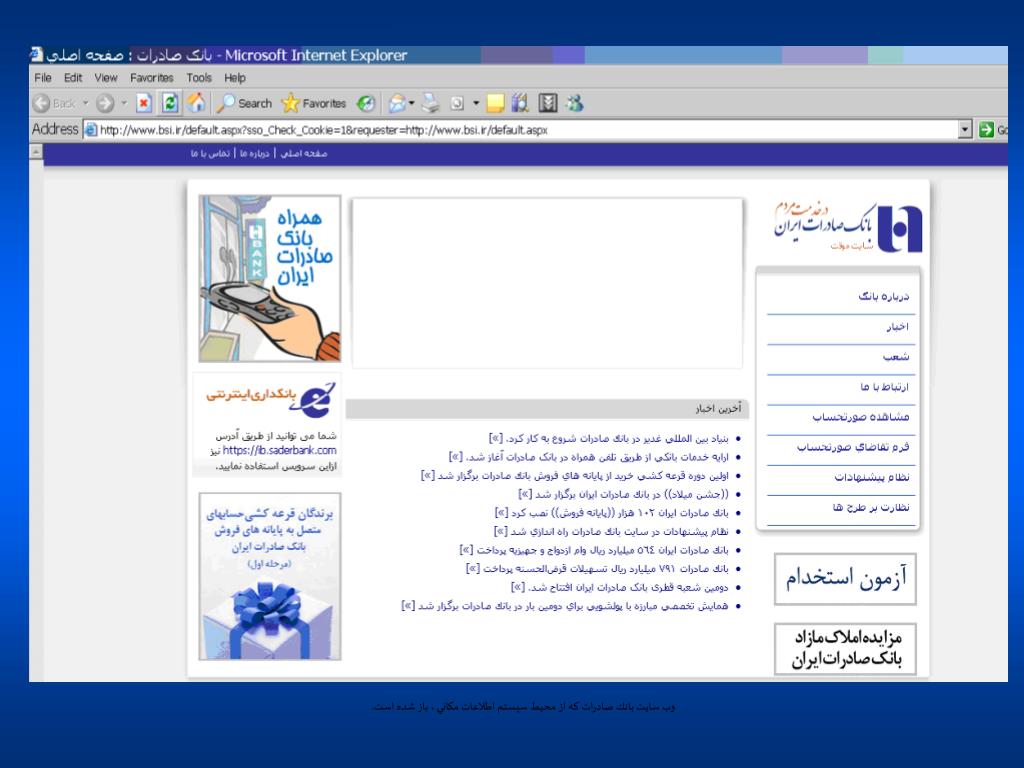Viewport: 1024px width, 768px height.
Task: Click the صفحه اصلی top nav link
Action: 304,153
